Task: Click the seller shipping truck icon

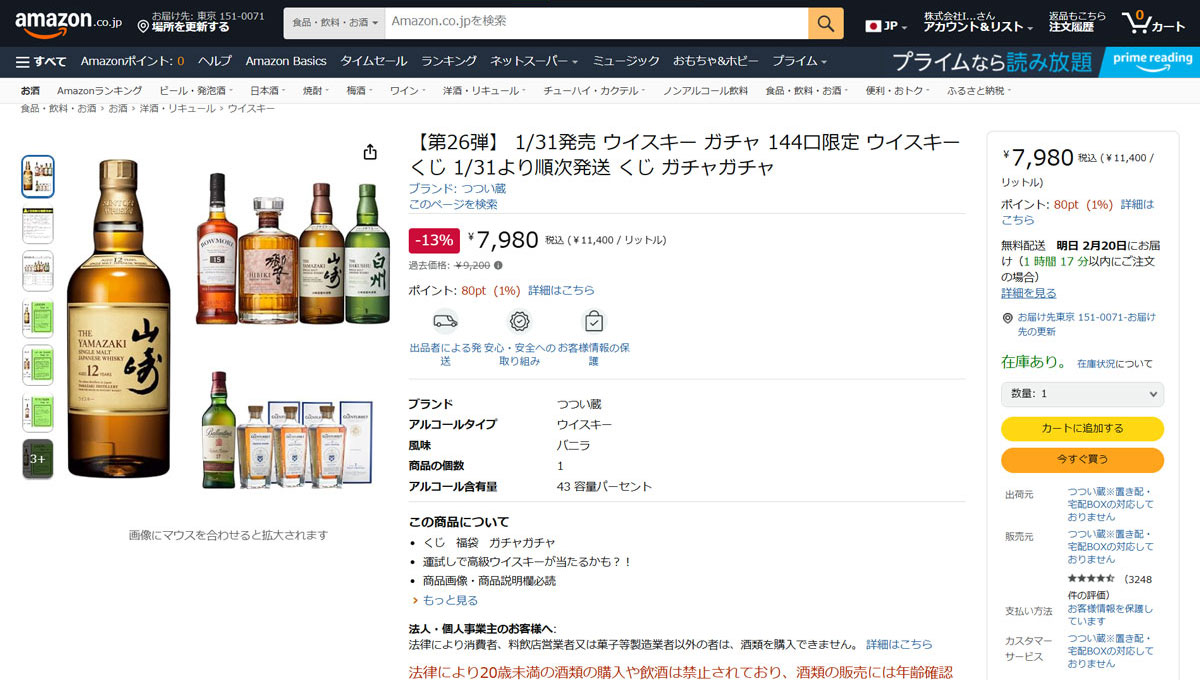Action: tap(445, 321)
